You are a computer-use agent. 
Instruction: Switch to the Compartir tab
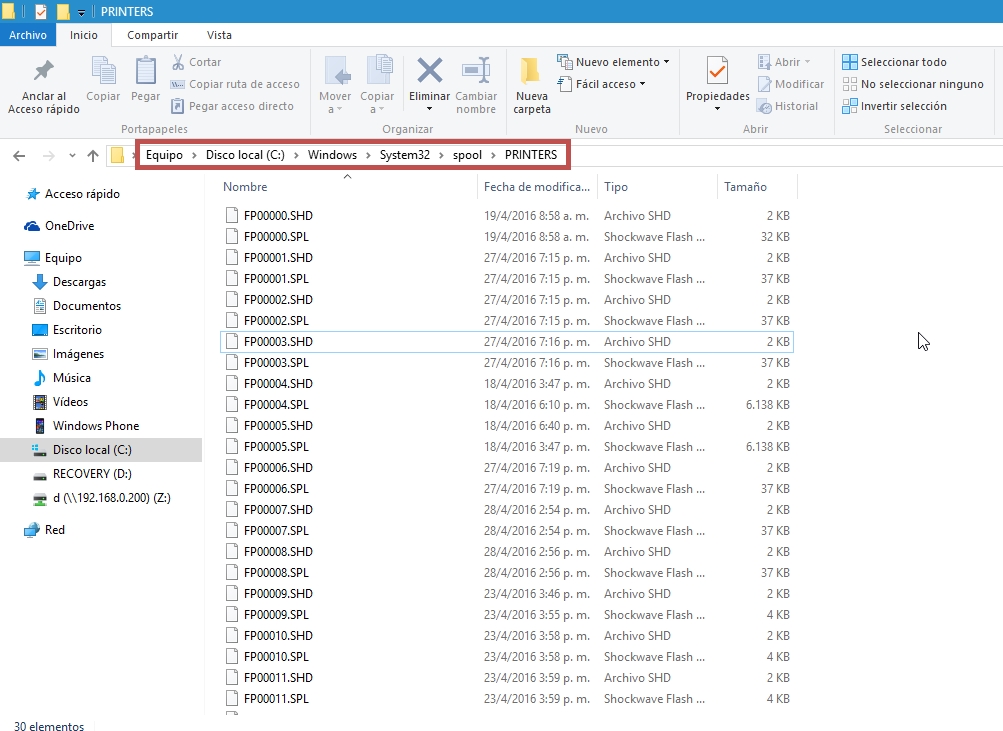152,35
